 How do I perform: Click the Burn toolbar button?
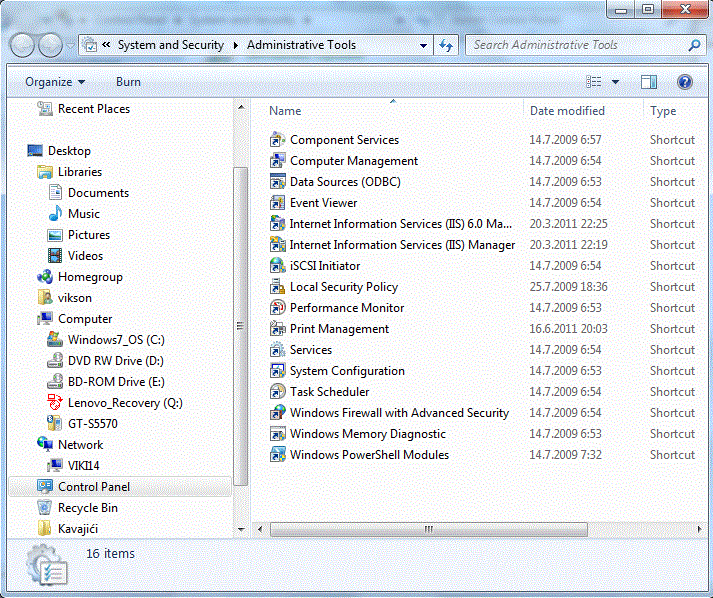(128, 82)
